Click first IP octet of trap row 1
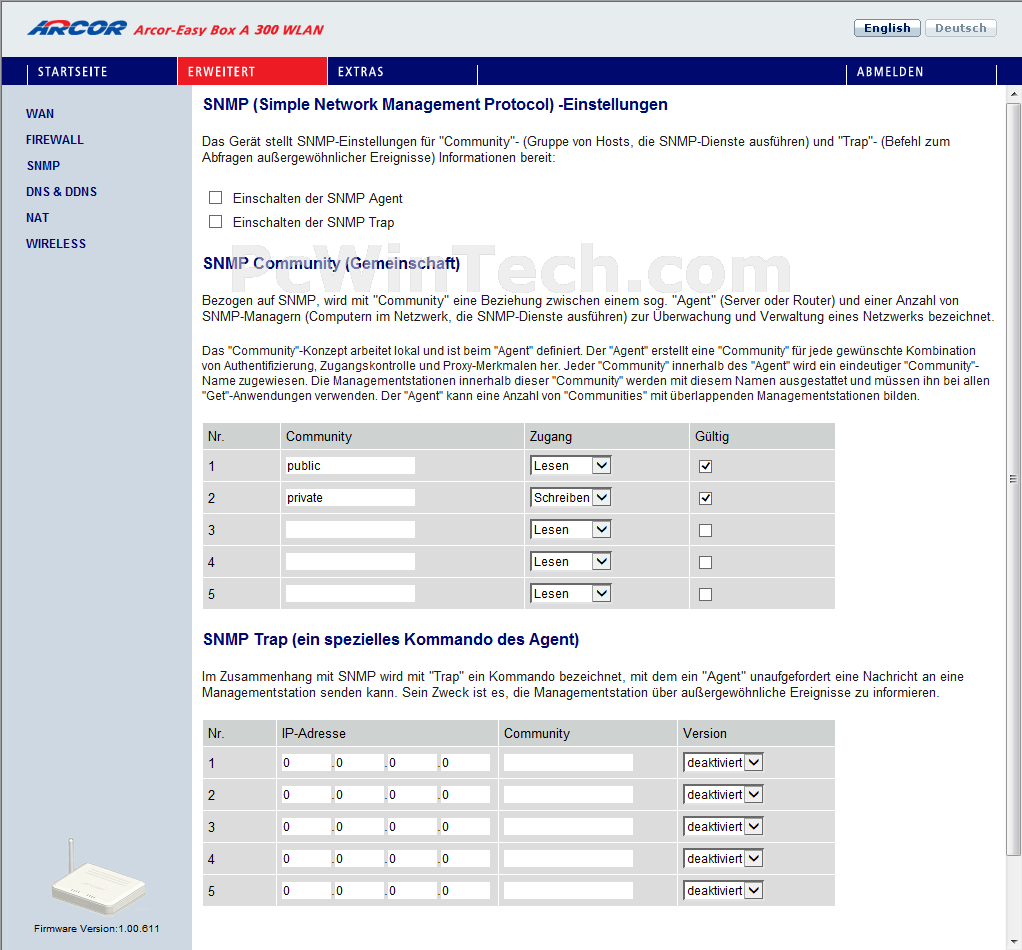1022x950 pixels. click(x=306, y=762)
